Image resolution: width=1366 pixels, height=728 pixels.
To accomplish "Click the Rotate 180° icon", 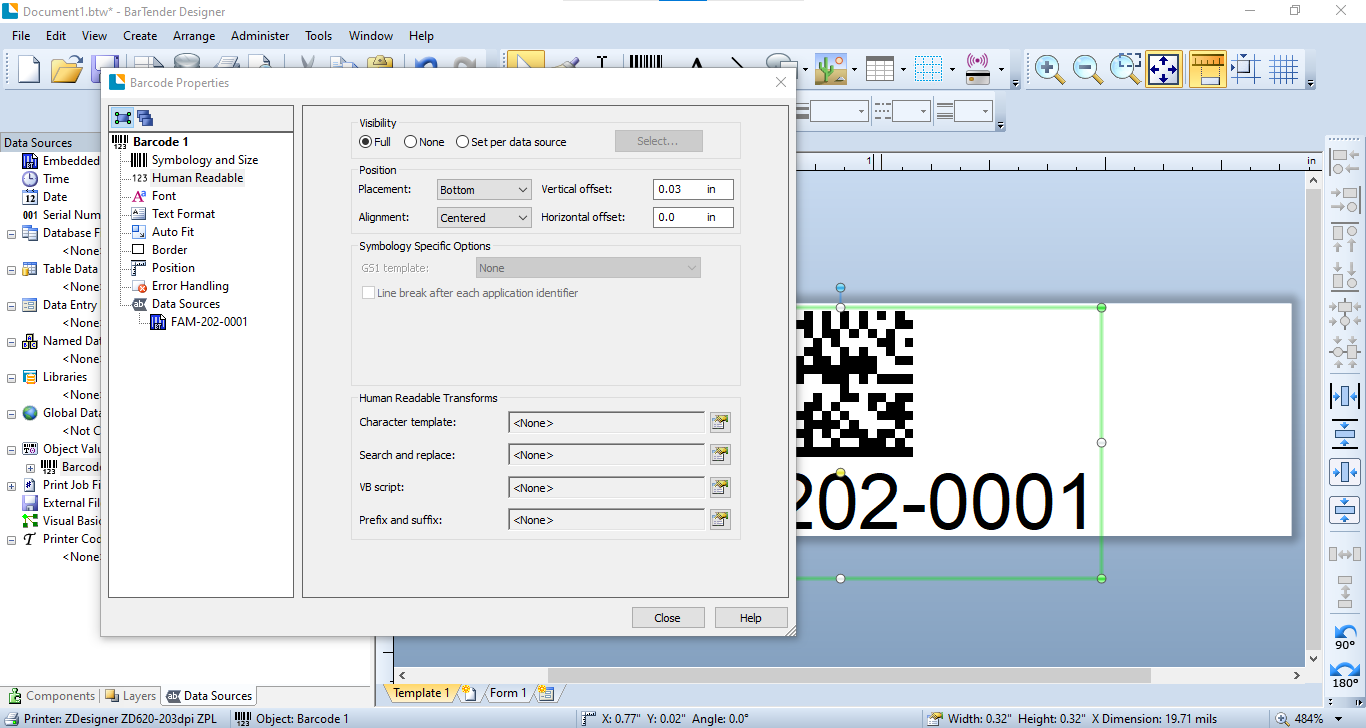I will 1345,675.
